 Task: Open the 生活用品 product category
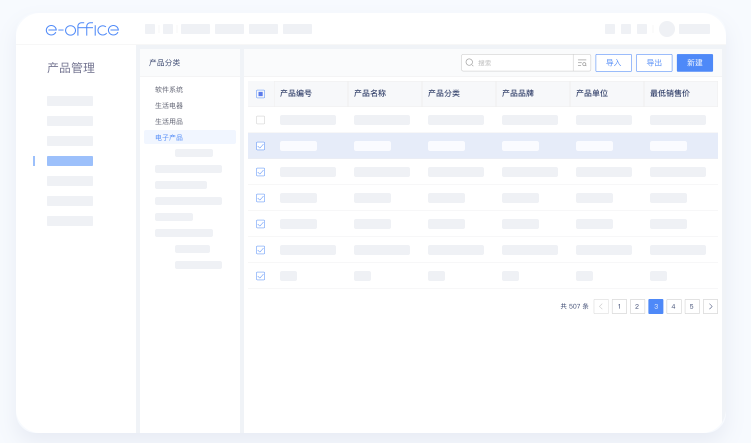169,122
